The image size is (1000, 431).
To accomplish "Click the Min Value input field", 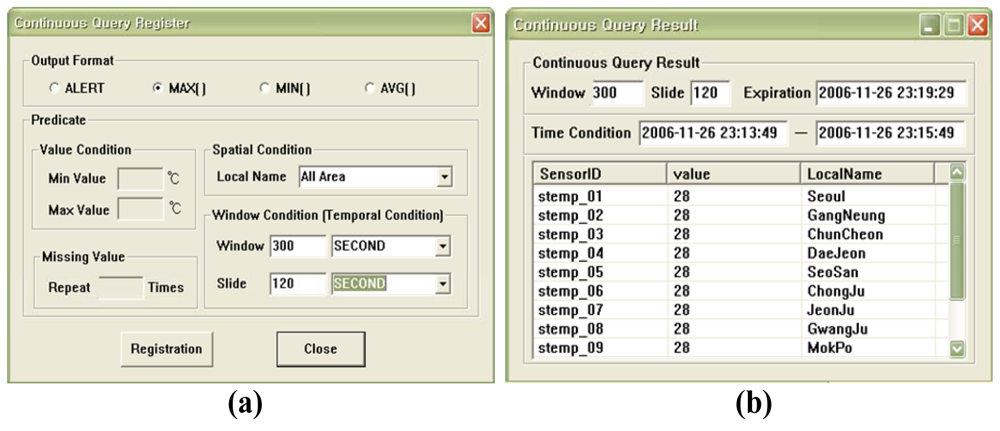I will tap(140, 179).
